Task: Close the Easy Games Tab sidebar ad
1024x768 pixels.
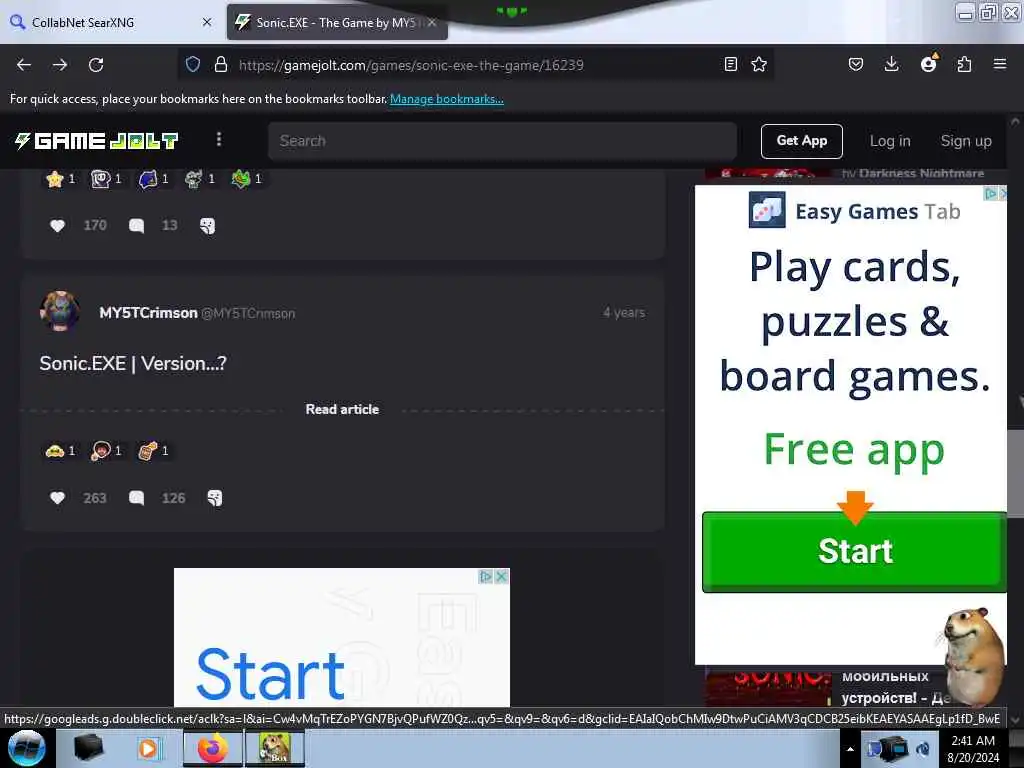Action: click(1002, 193)
